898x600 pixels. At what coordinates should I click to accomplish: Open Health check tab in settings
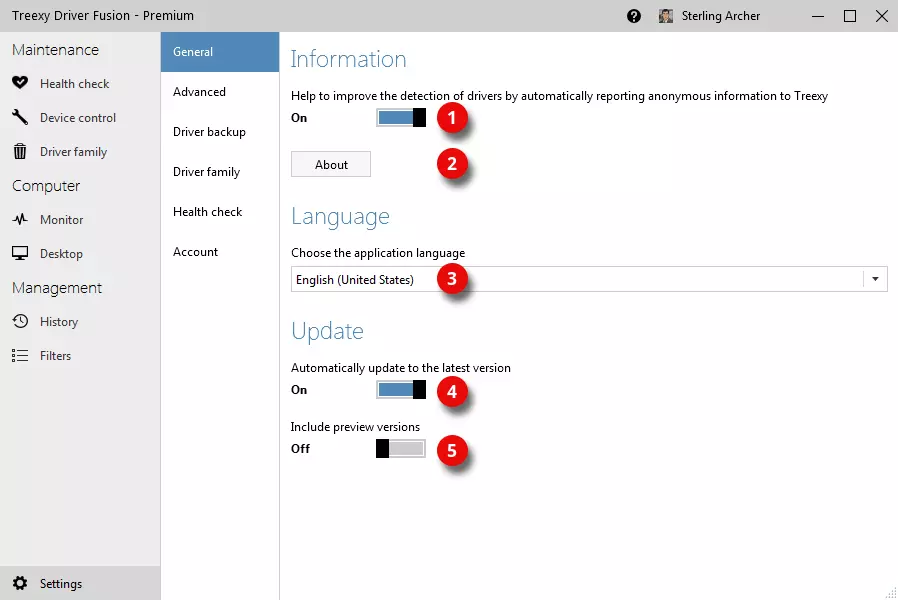pyautogui.click(x=220, y=212)
